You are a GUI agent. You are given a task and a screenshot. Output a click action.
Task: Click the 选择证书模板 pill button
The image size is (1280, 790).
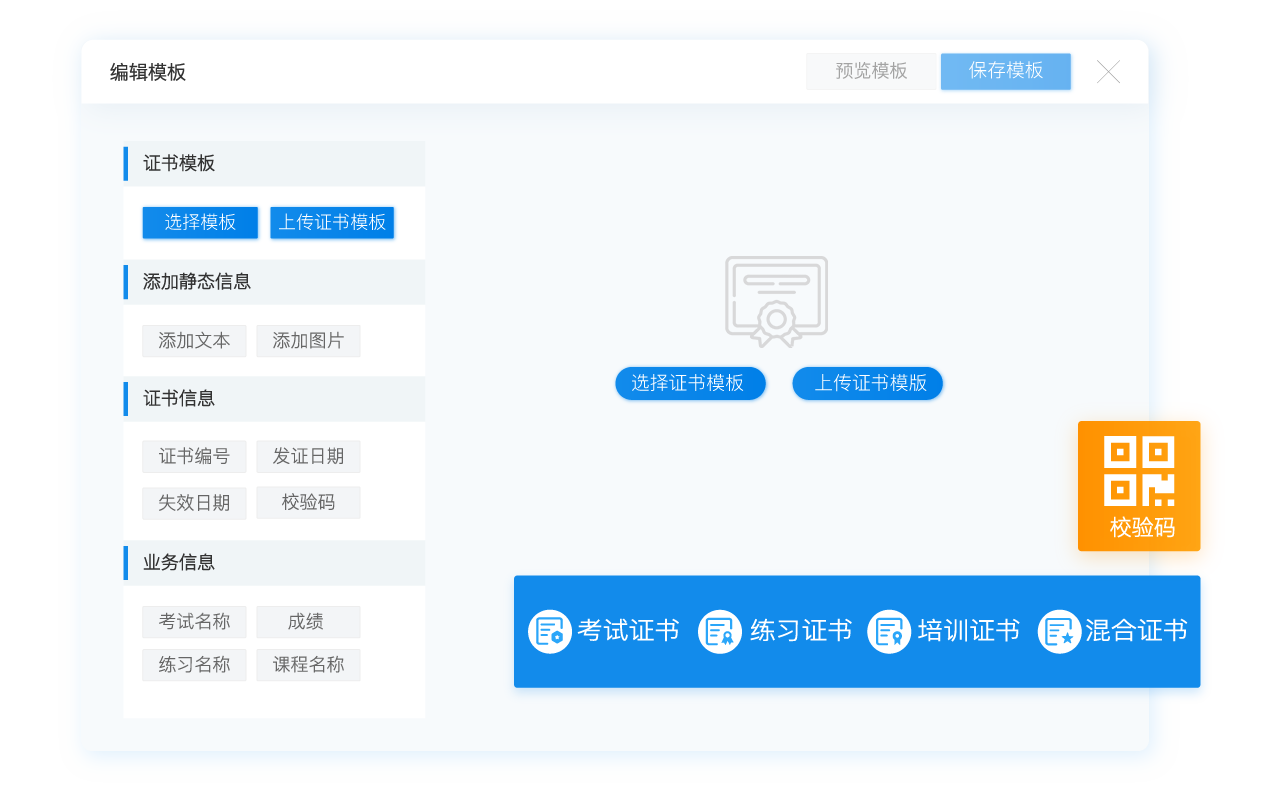click(690, 383)
